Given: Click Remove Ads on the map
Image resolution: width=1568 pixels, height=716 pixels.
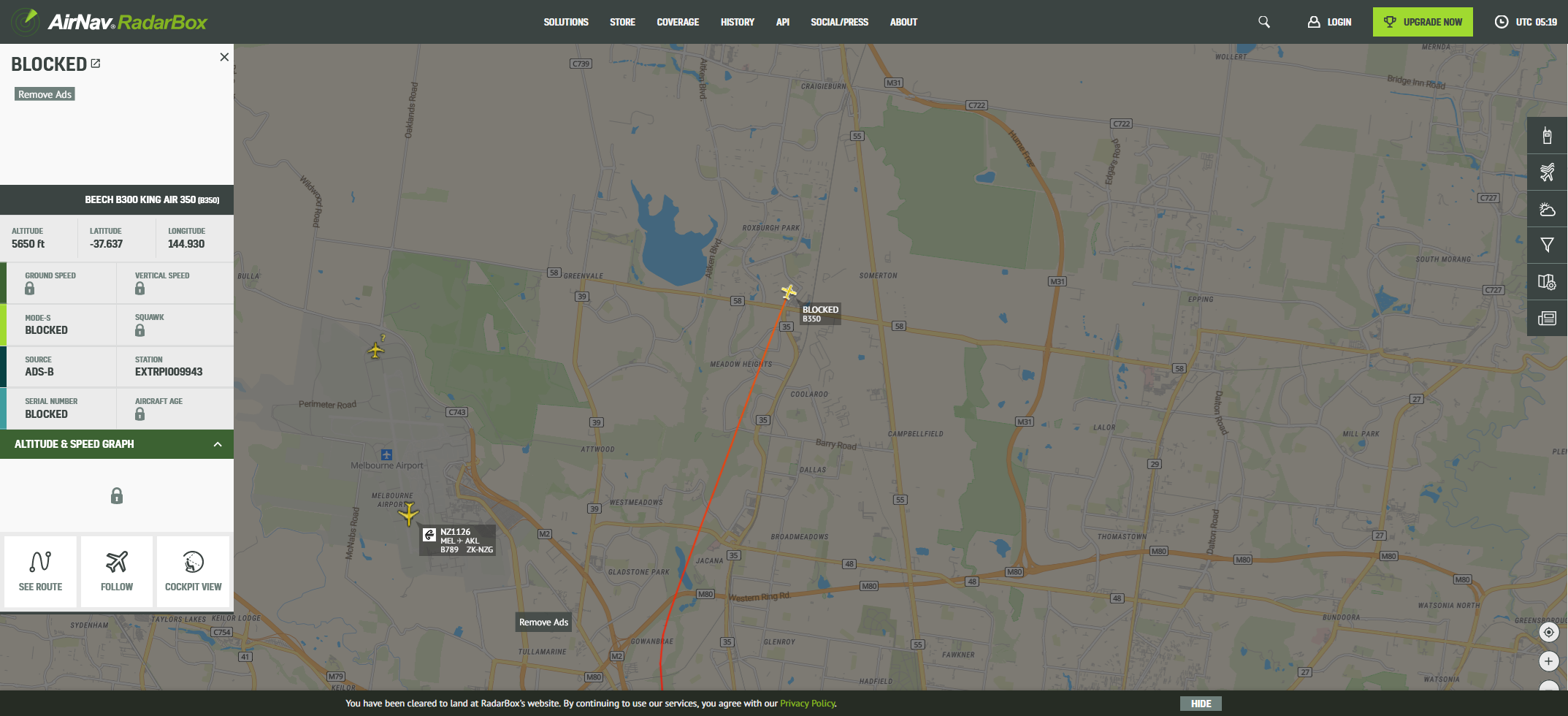Looking at the screenshot, I should [x=543, y=622].
